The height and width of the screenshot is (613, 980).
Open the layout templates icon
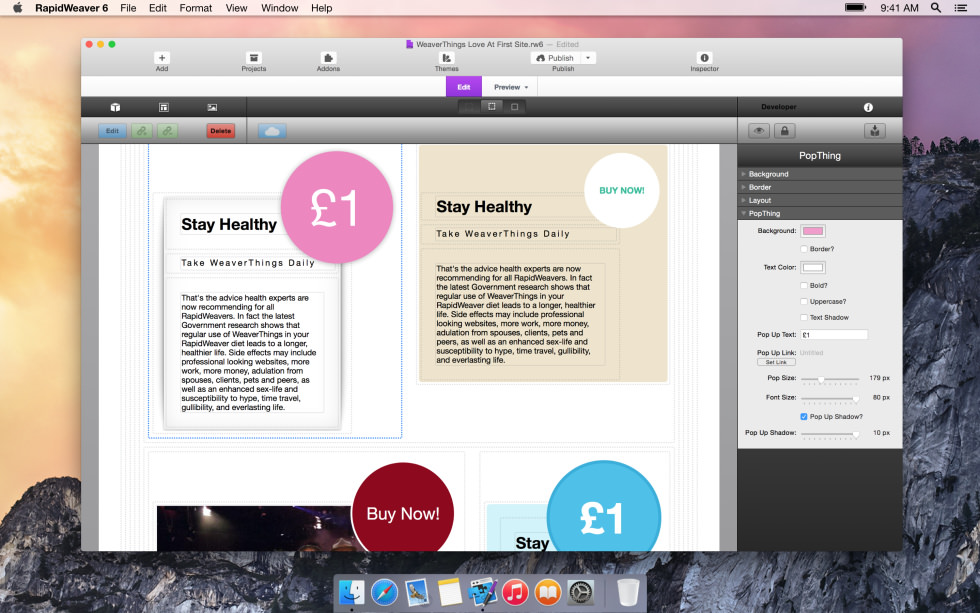[164, 107]
